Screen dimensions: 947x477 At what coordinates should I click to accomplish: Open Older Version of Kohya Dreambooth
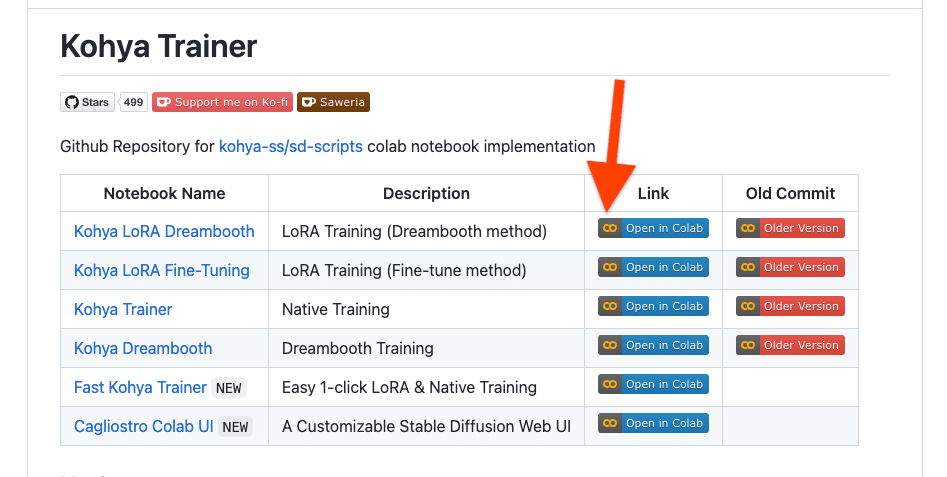pyautogui.click(x=790, y=345)
